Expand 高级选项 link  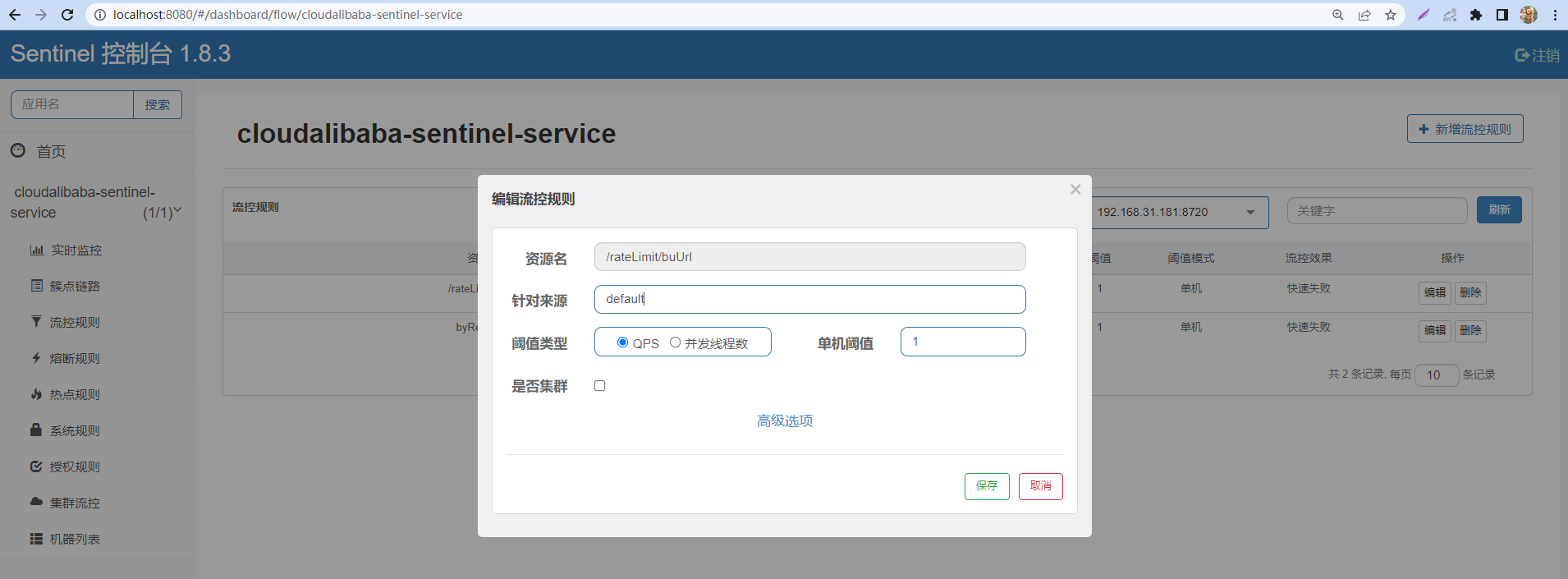click(x=785, y=420)
